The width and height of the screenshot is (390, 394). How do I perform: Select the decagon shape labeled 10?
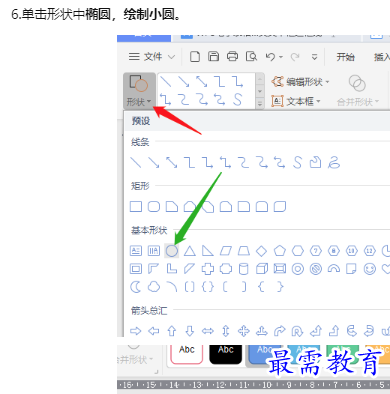click(x=352, y=251)
